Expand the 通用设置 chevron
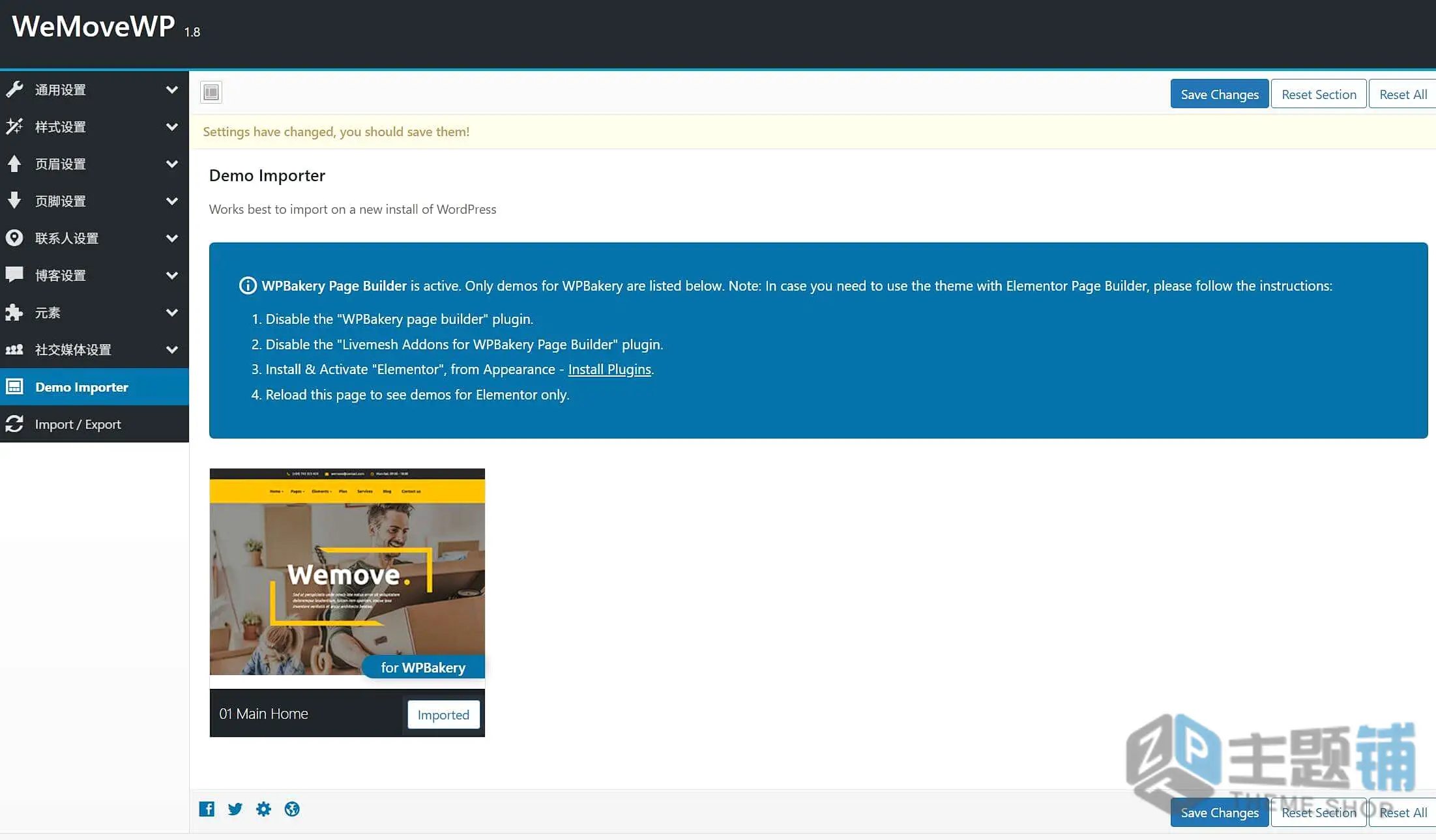Screen dimensions: 1436x840 click(x=172, y=89)
